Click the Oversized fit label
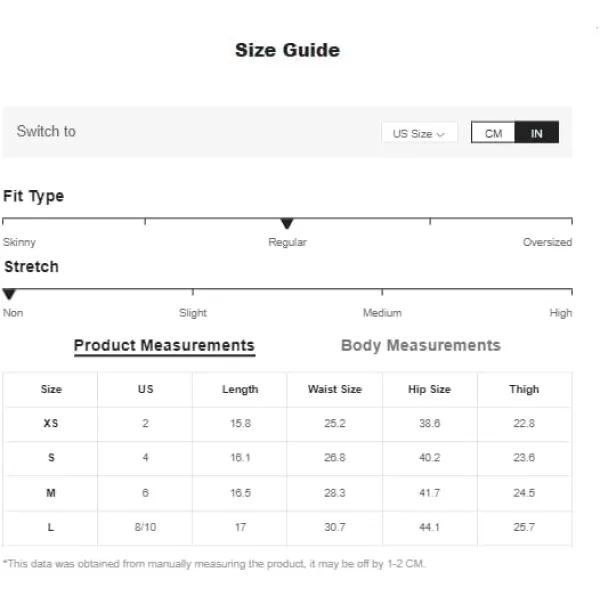600x600 pixels. [x=547, y=242]
